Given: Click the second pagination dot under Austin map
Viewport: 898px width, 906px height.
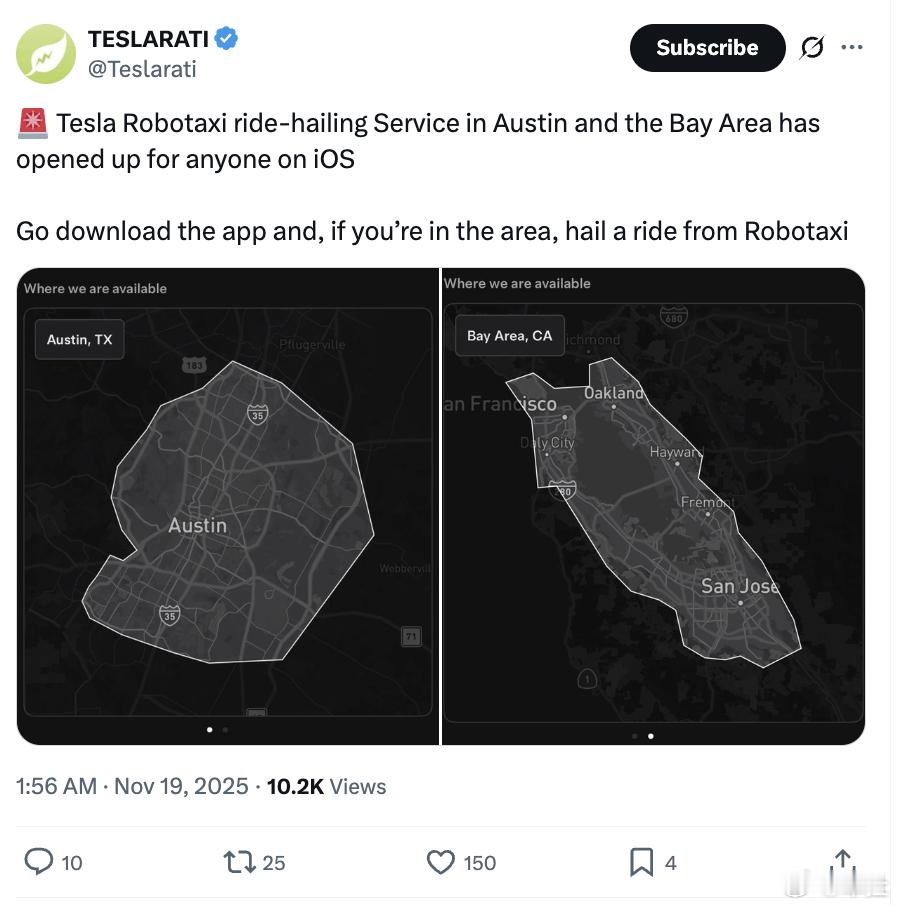Looking at the screenshot, I should [x=225, y=730].
